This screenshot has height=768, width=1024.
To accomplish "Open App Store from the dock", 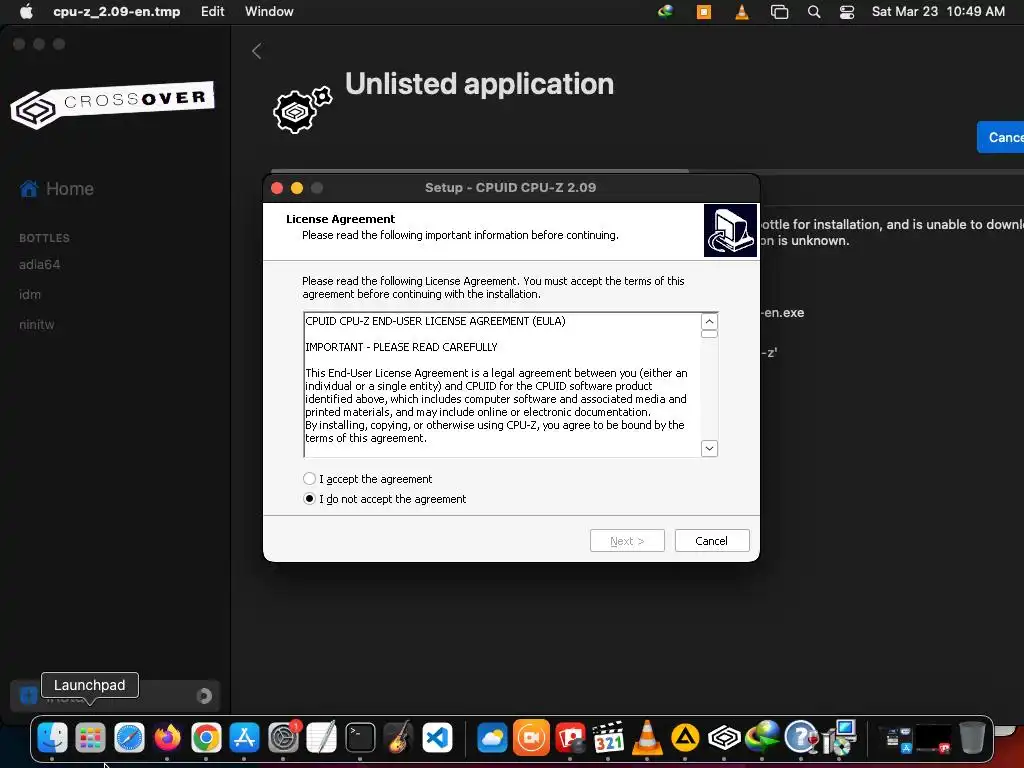I will (244, 738).
